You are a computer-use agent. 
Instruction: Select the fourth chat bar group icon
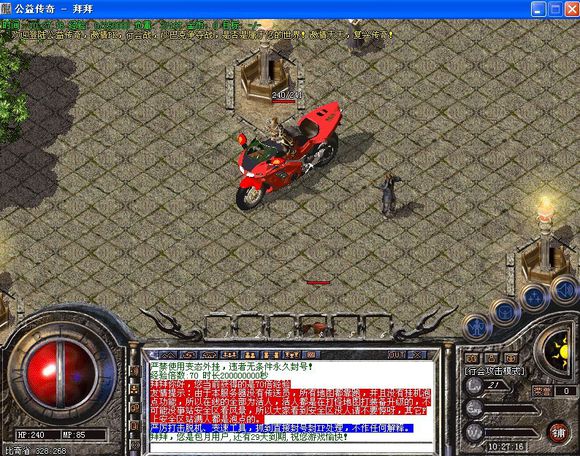[x=229, y=355]
